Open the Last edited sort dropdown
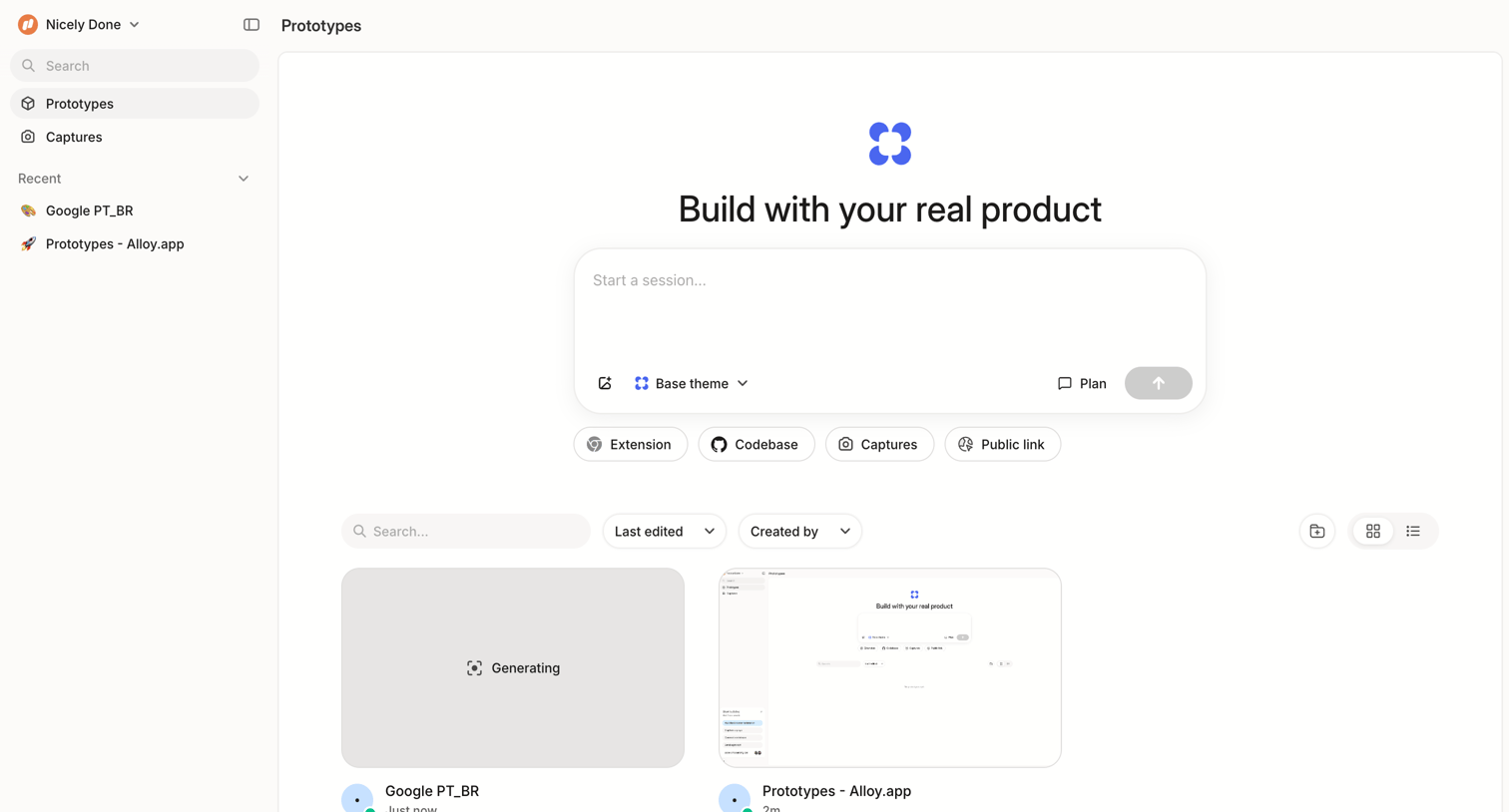 pyautogui.click(x=665, y=531)
